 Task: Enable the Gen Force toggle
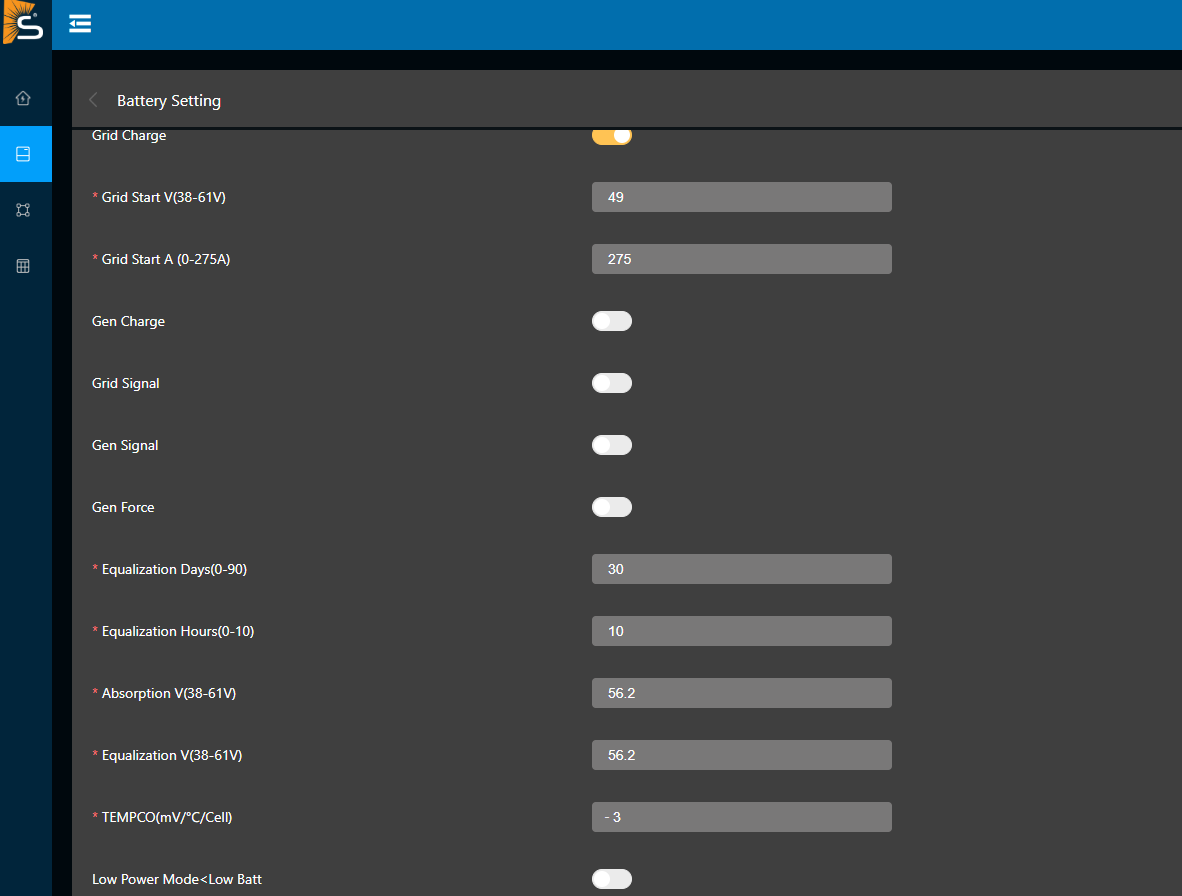(611, 507)
